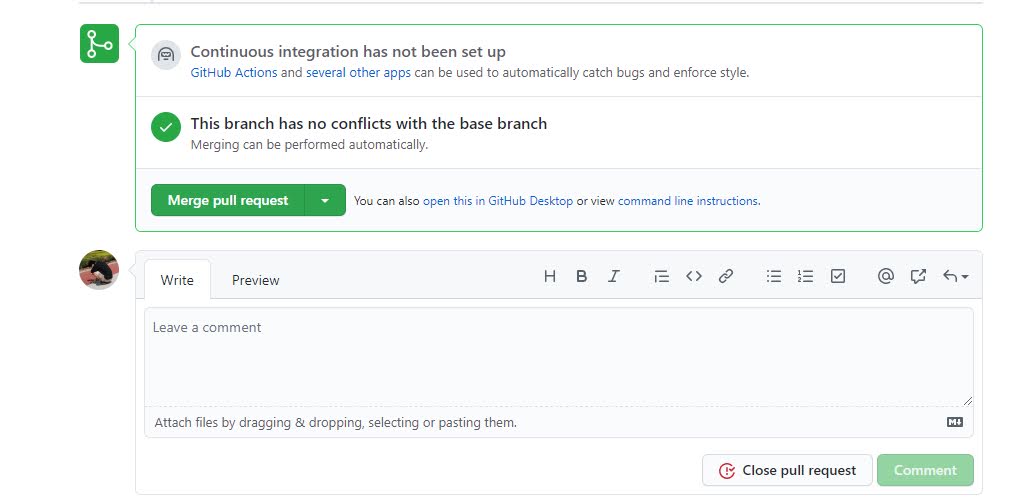Viewport: 1032px width, 500px height.
Task: Open saved replies dropdown
Action: pyautogui.click(x=955, y=277)
